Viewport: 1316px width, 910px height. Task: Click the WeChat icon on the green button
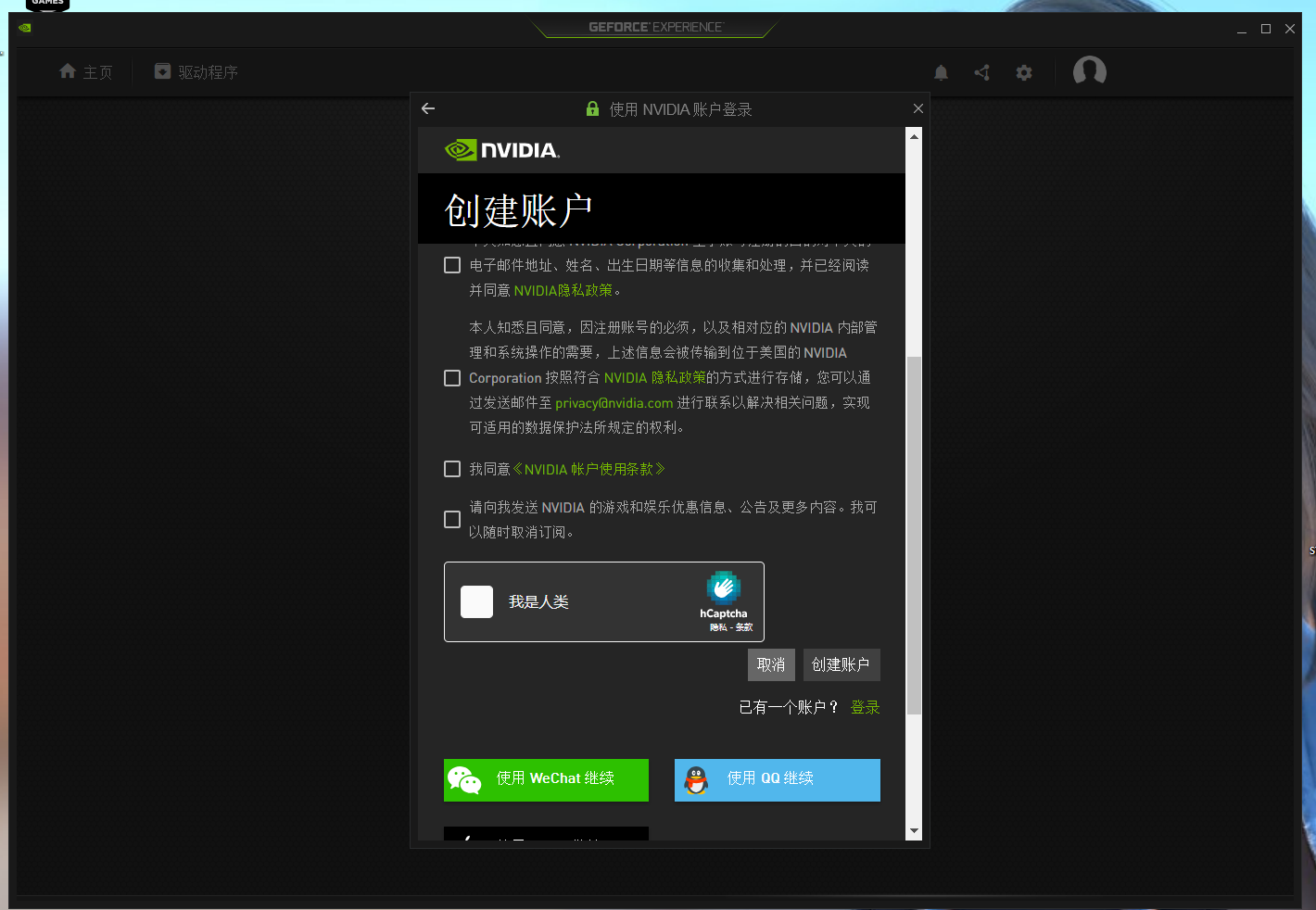[466, 779]
